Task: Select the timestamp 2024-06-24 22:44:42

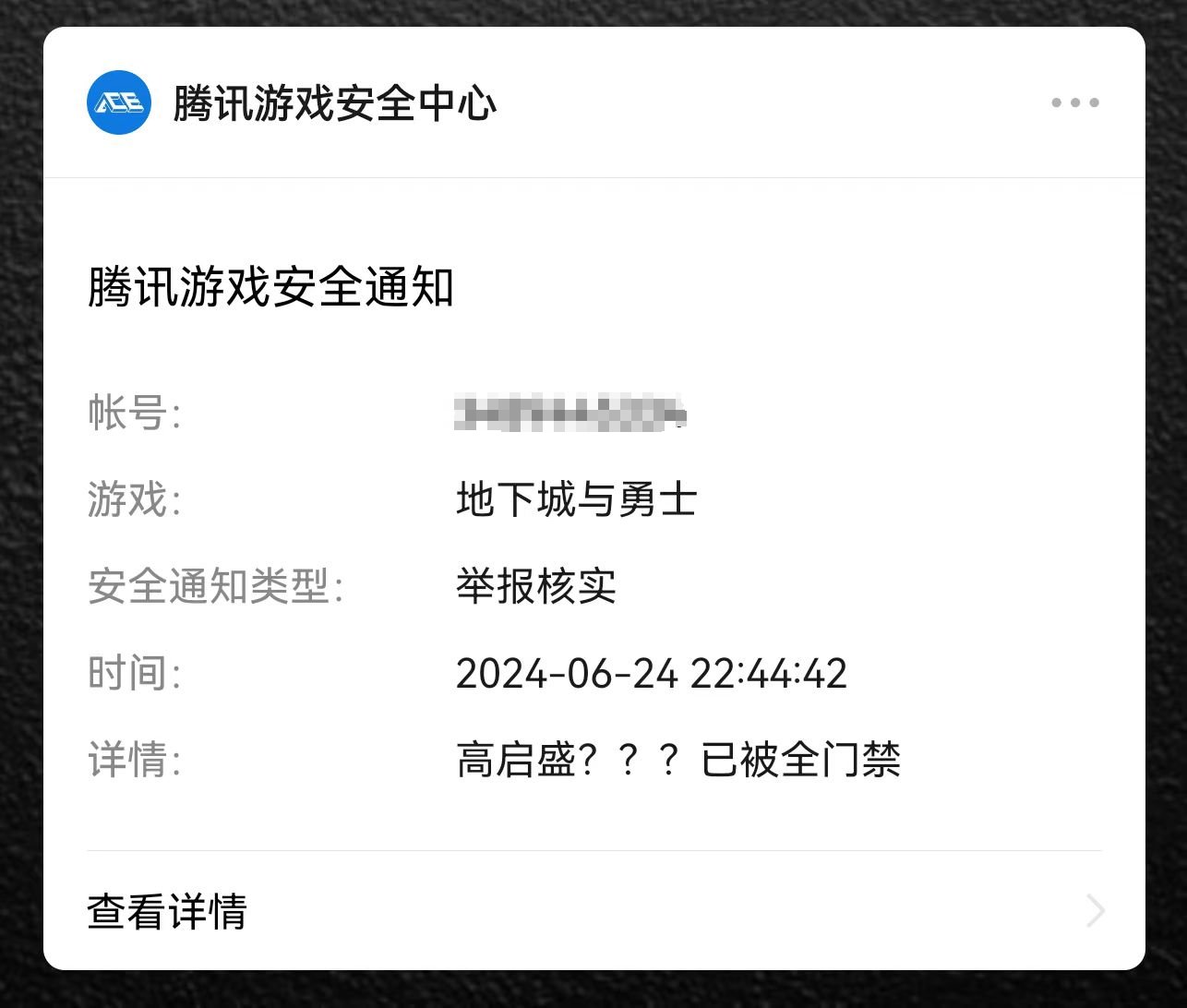Action: pyautogui.click(x=652, y=673)
